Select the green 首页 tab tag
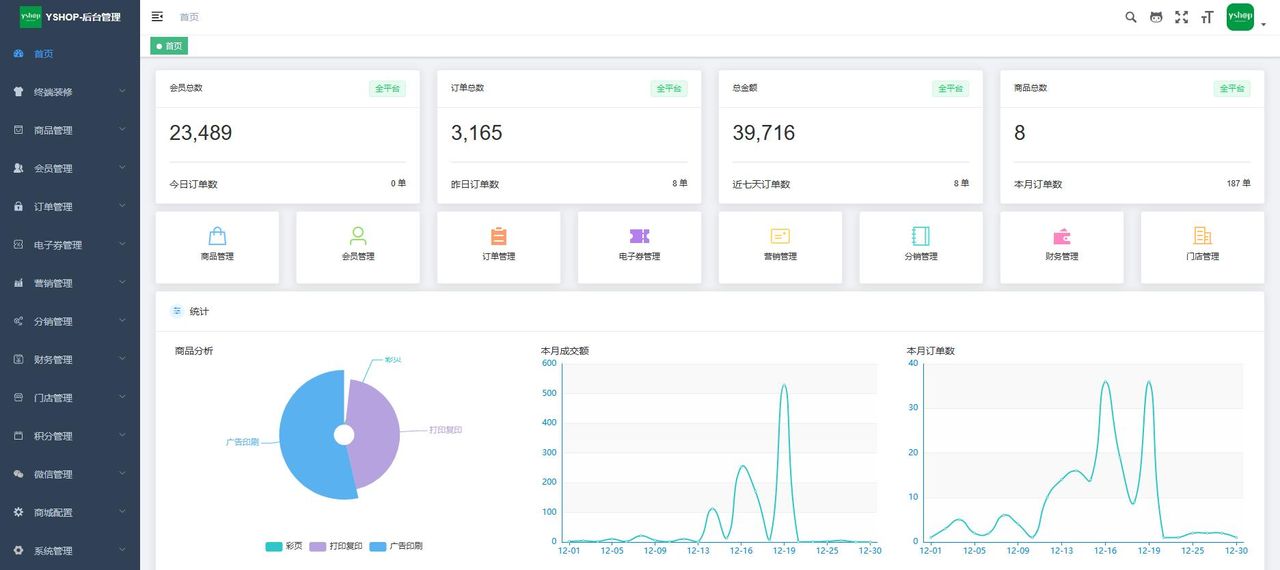 click(169, 46)
